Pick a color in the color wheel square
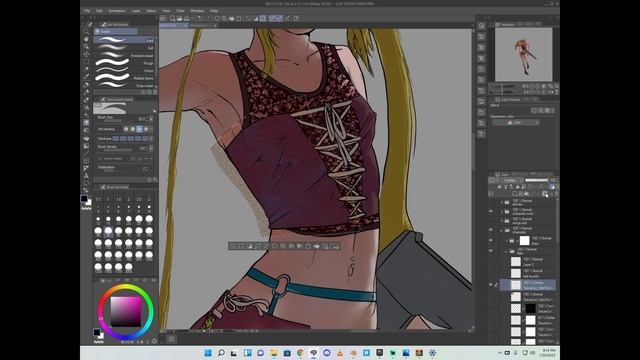 click(126, 311)
